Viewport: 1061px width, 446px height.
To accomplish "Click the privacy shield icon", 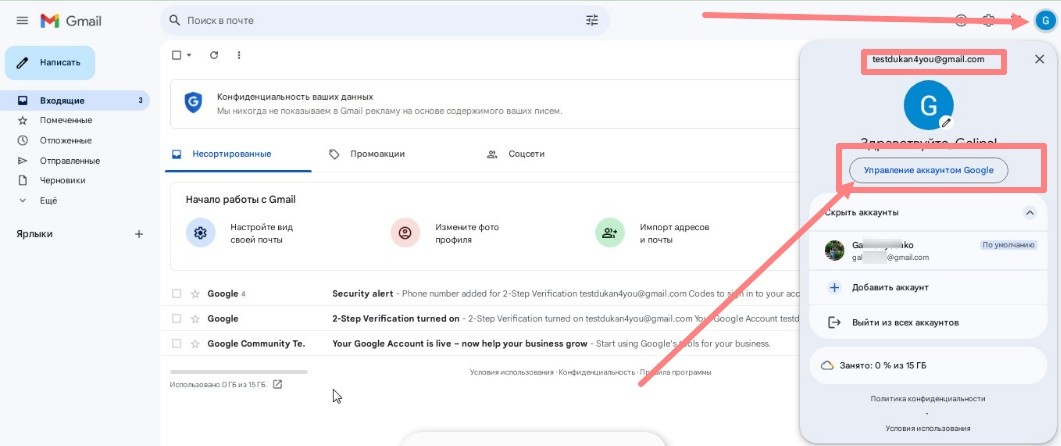I will [x=194, y=103].
